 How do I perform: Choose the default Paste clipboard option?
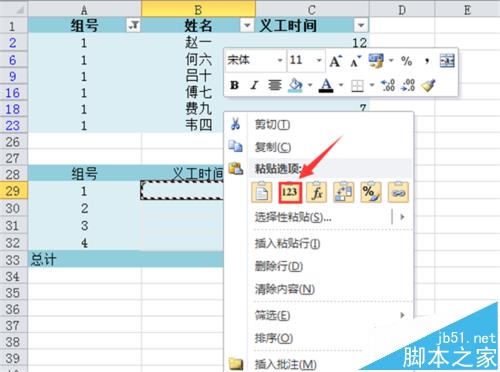point(261,192)
